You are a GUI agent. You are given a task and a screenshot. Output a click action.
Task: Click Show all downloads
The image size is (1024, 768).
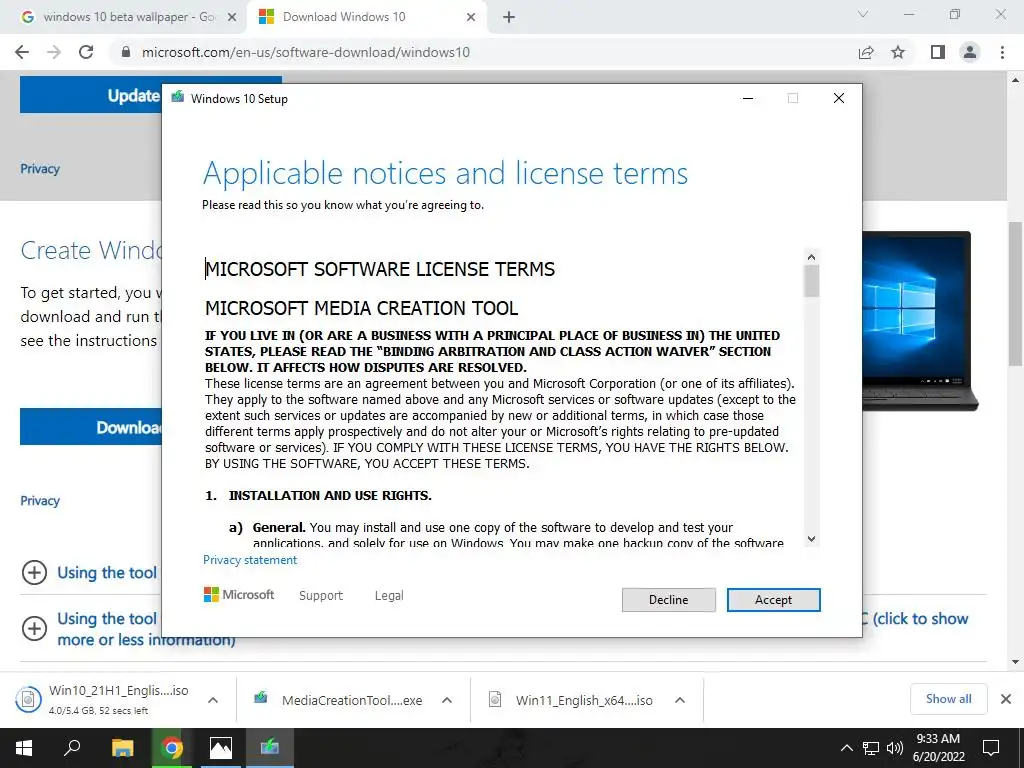coord(948,699)
